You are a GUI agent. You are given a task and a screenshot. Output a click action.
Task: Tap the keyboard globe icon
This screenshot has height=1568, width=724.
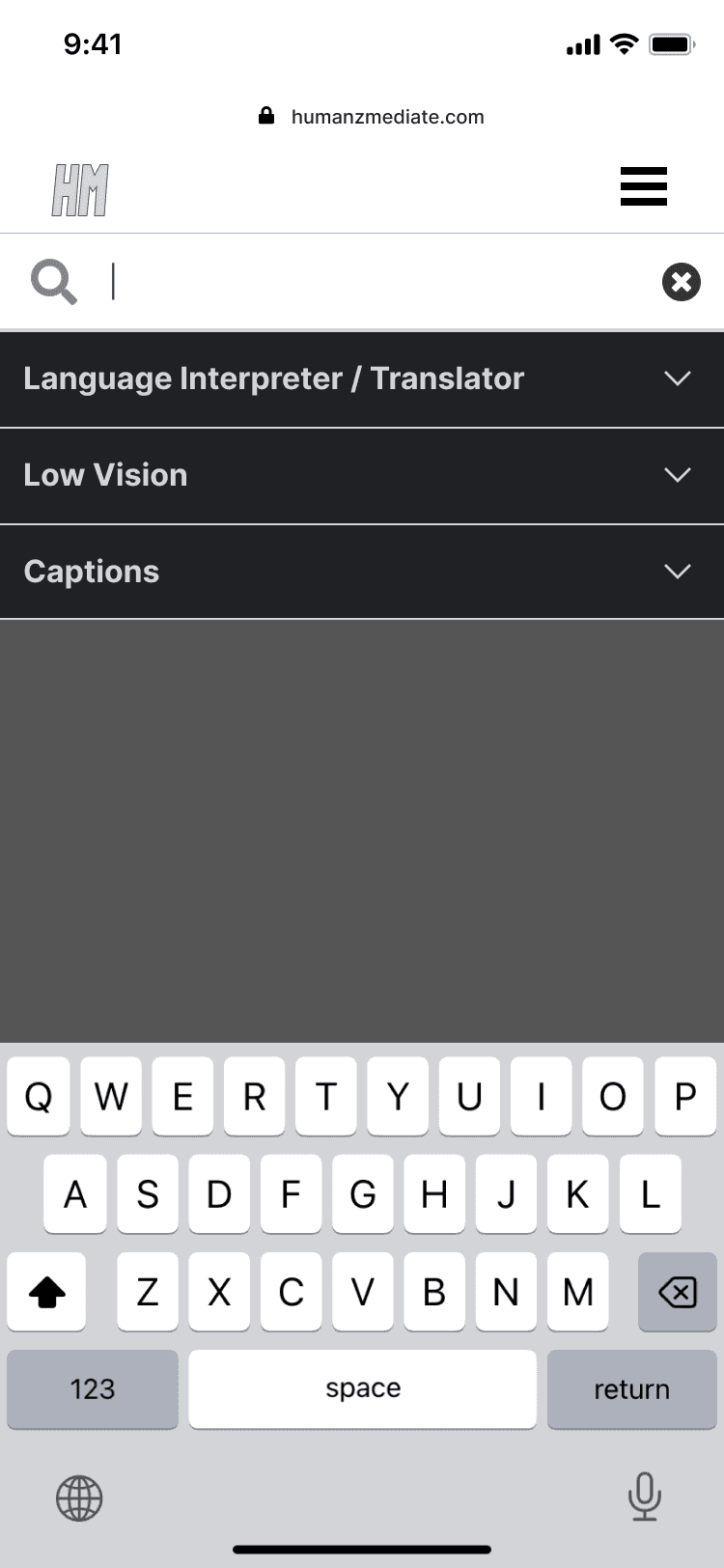pos(79,1498)
